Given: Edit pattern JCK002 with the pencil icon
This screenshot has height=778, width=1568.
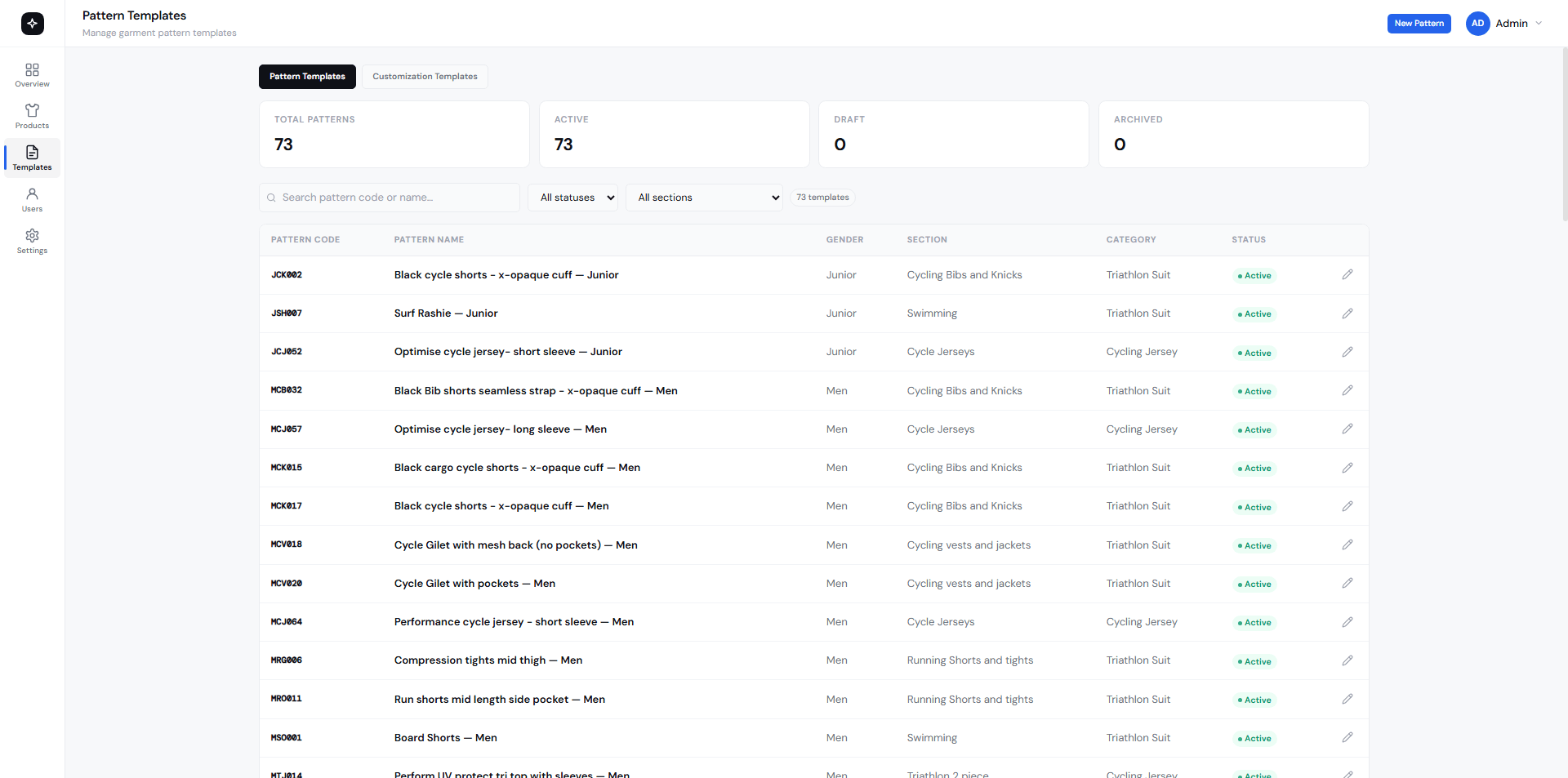Looking at the screenshot, I should click(1347, 275).
